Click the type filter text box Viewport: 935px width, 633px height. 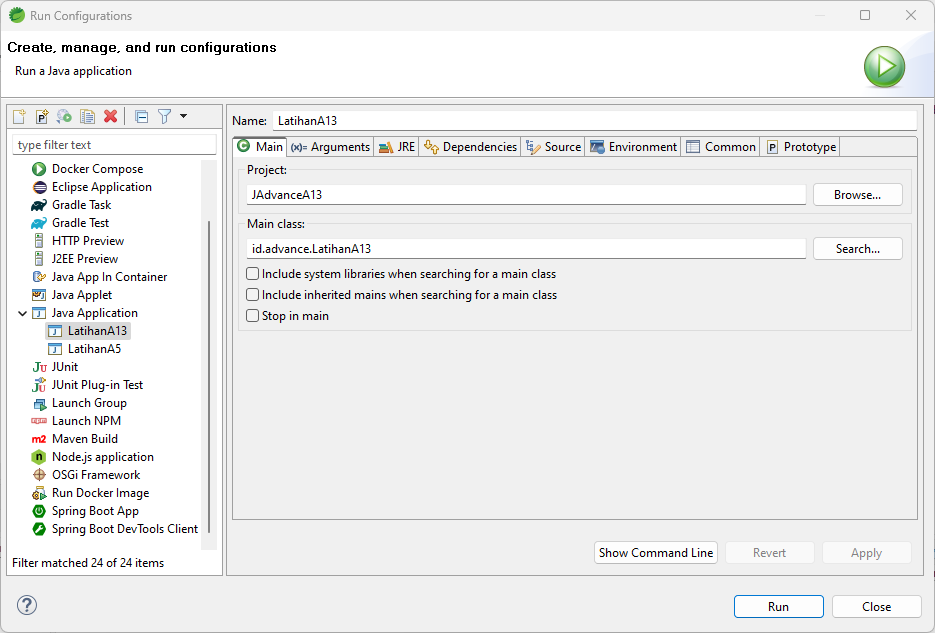(114, 145)
